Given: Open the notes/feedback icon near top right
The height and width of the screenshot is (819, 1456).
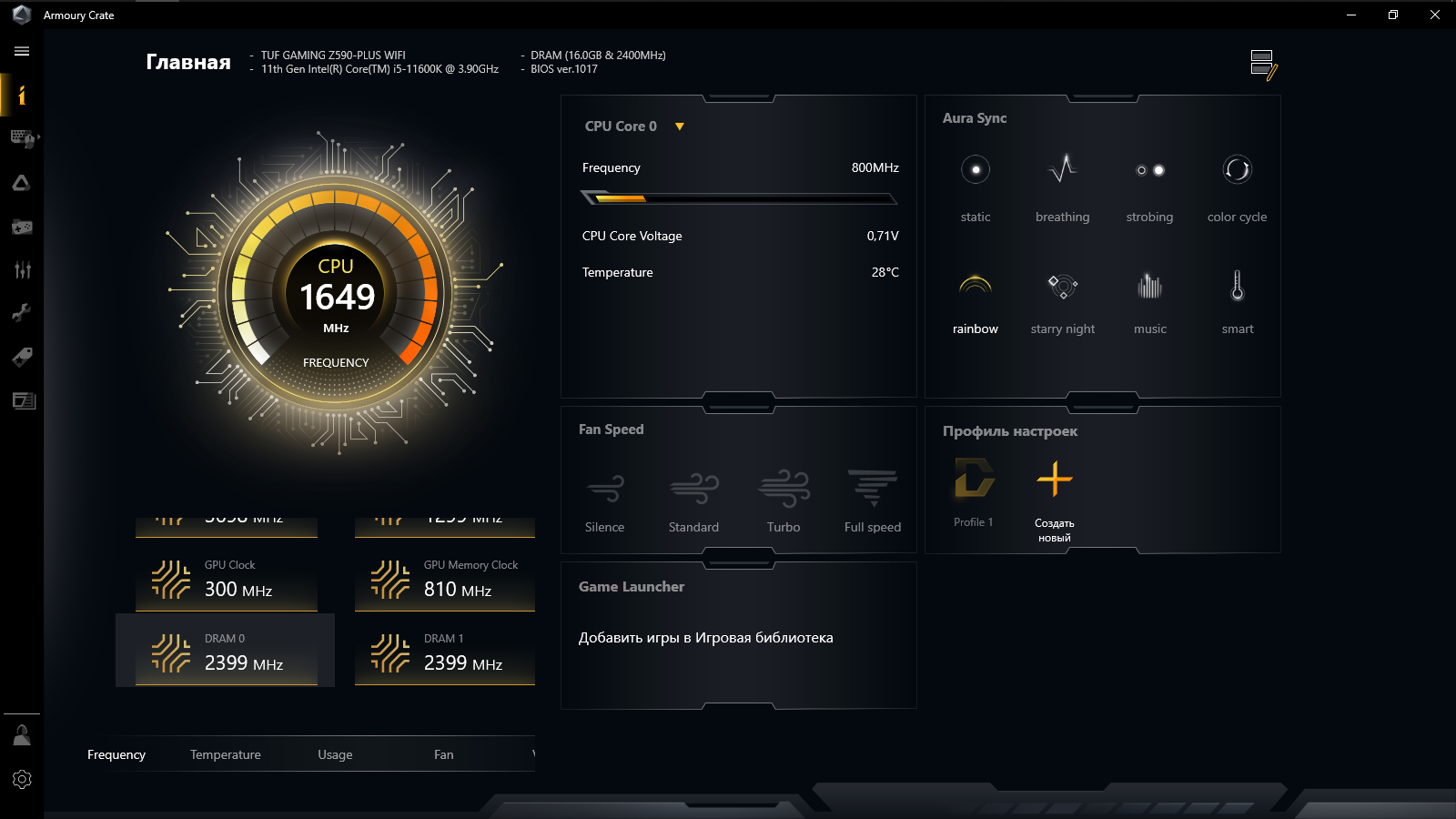Looking at the screenshot, I should (1263, 64).
